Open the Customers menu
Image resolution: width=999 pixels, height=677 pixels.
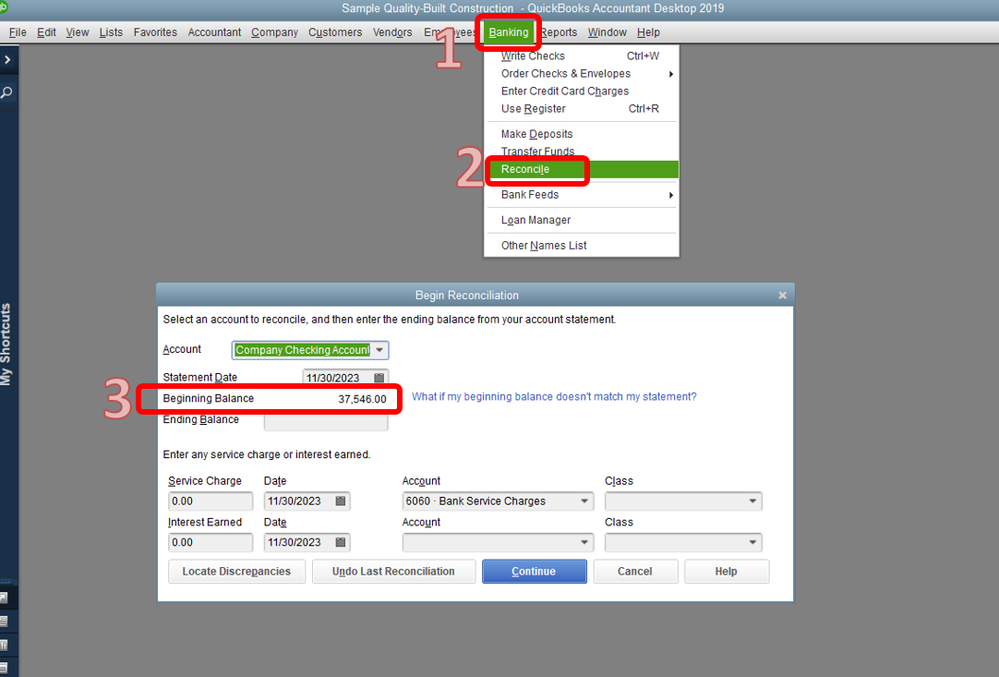point(335,32)
